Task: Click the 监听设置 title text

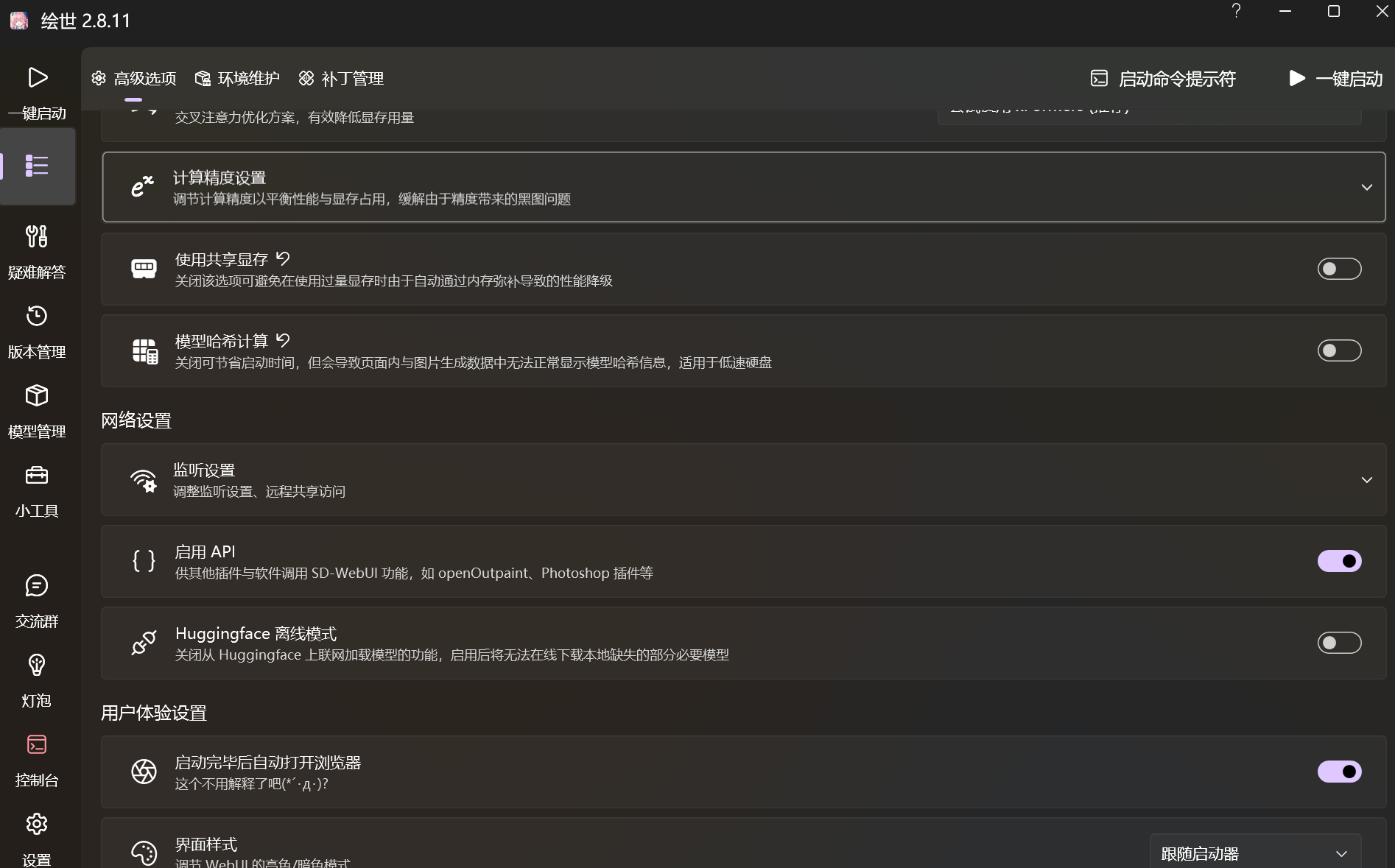Action: 204,470
